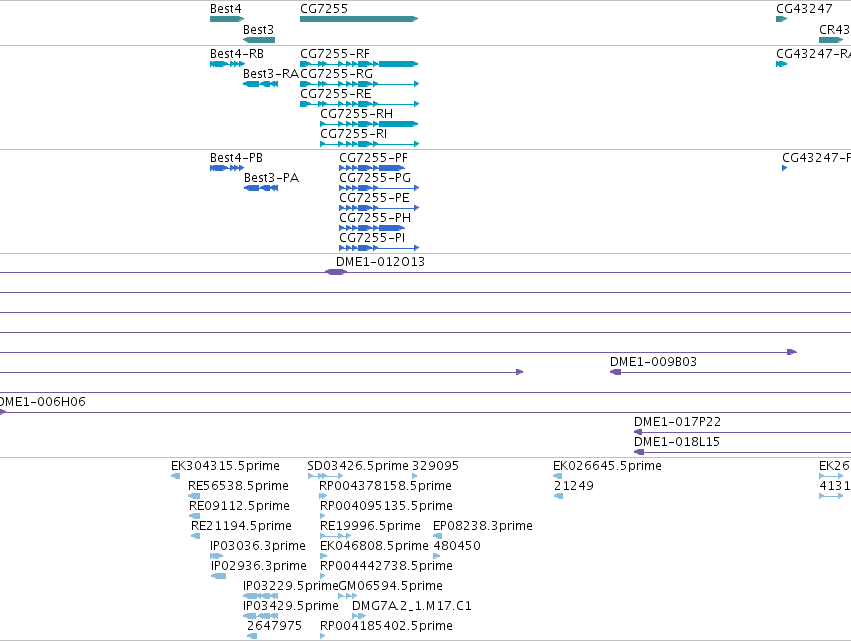Click the IP03229.5prime EST label
Image resolution: width=851 pixels, height=641 pixels.
click(290, 586)
